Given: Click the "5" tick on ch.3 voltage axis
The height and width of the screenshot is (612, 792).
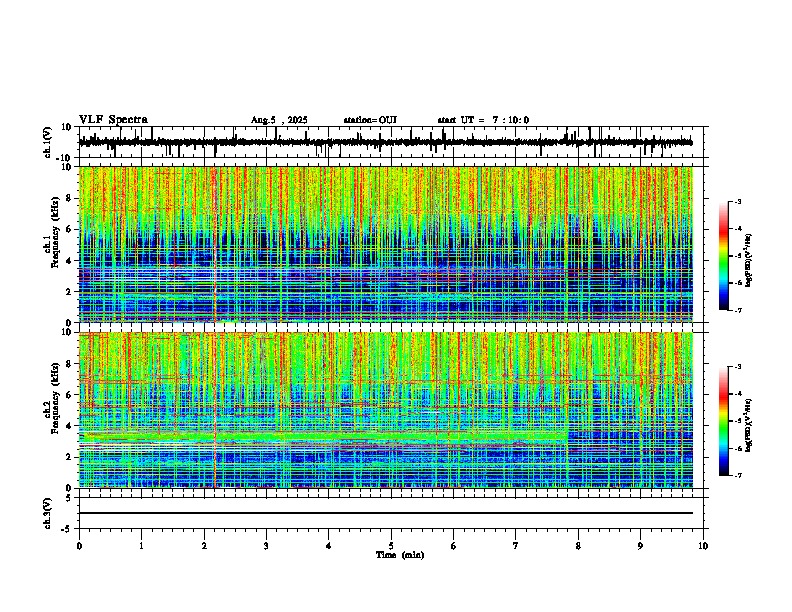Looking at the screenshot, I should (x=70, y=498).
